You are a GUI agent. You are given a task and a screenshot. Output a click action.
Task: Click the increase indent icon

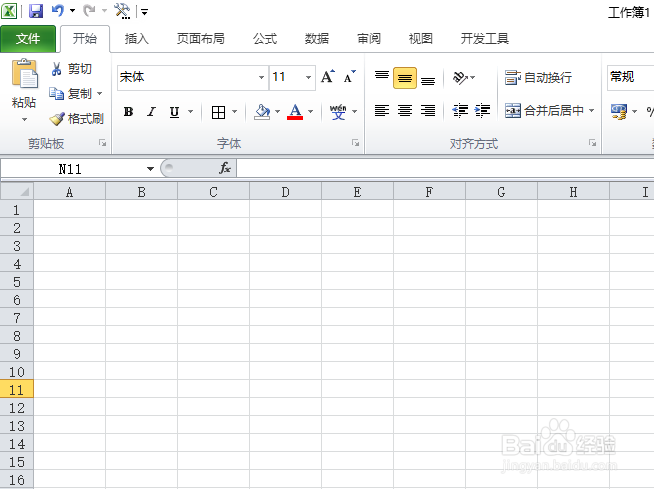(x=483, y=111)
